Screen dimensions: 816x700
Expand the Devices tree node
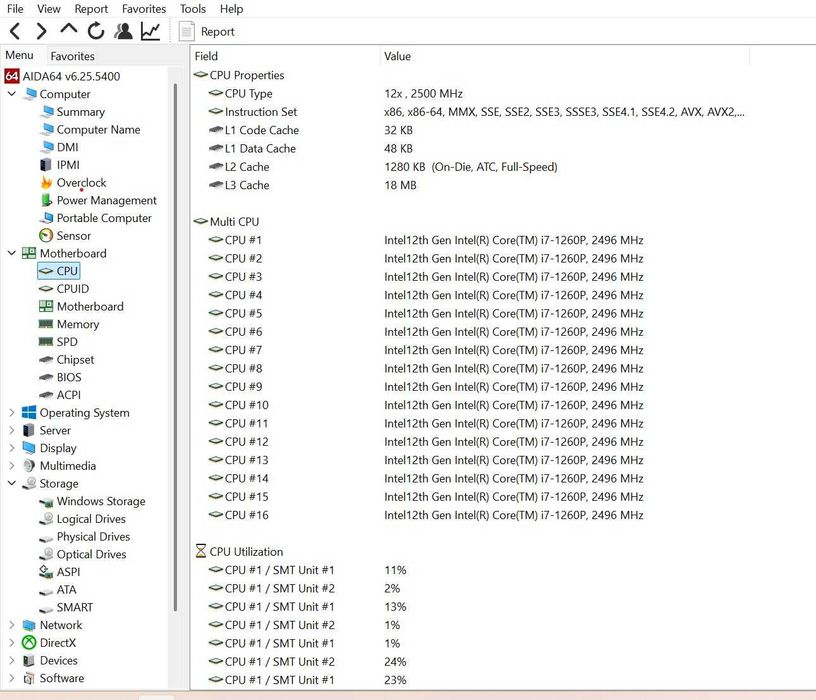(x=11, y=660)
